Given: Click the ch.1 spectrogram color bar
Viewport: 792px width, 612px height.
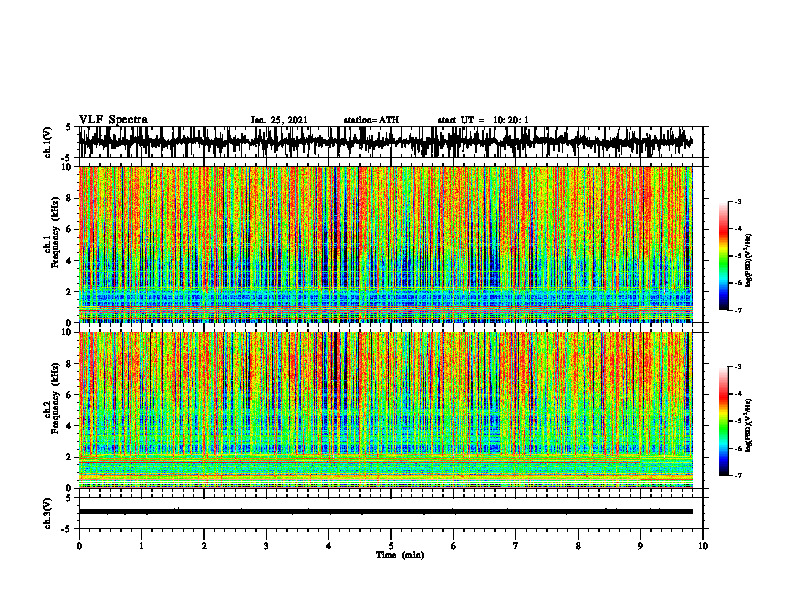Looking at the screenshot, I should tap(723, 256).
